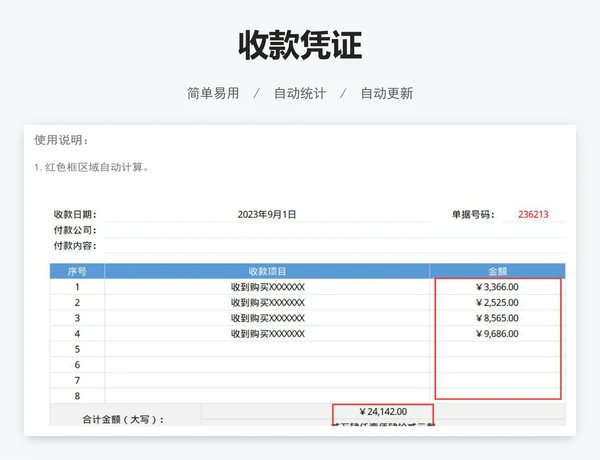Click the 自动统计 subtitle text
Viewport: 600px width, 460px height.
pyautogui.click(x=300, y=93)
